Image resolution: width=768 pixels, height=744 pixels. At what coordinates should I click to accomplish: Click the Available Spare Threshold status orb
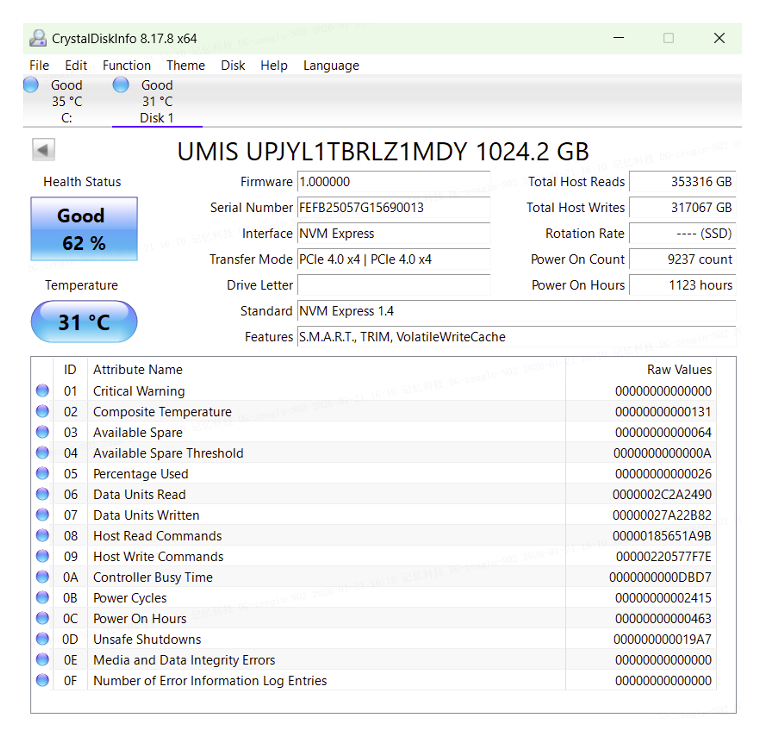click(x=43, y=453)
